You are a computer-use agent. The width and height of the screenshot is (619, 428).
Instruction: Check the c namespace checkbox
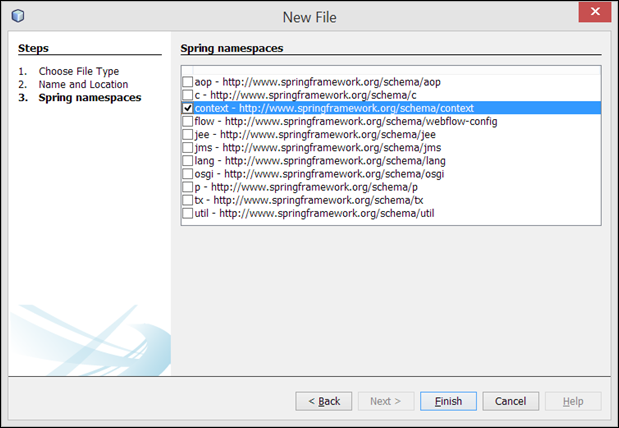coord(188,95)
